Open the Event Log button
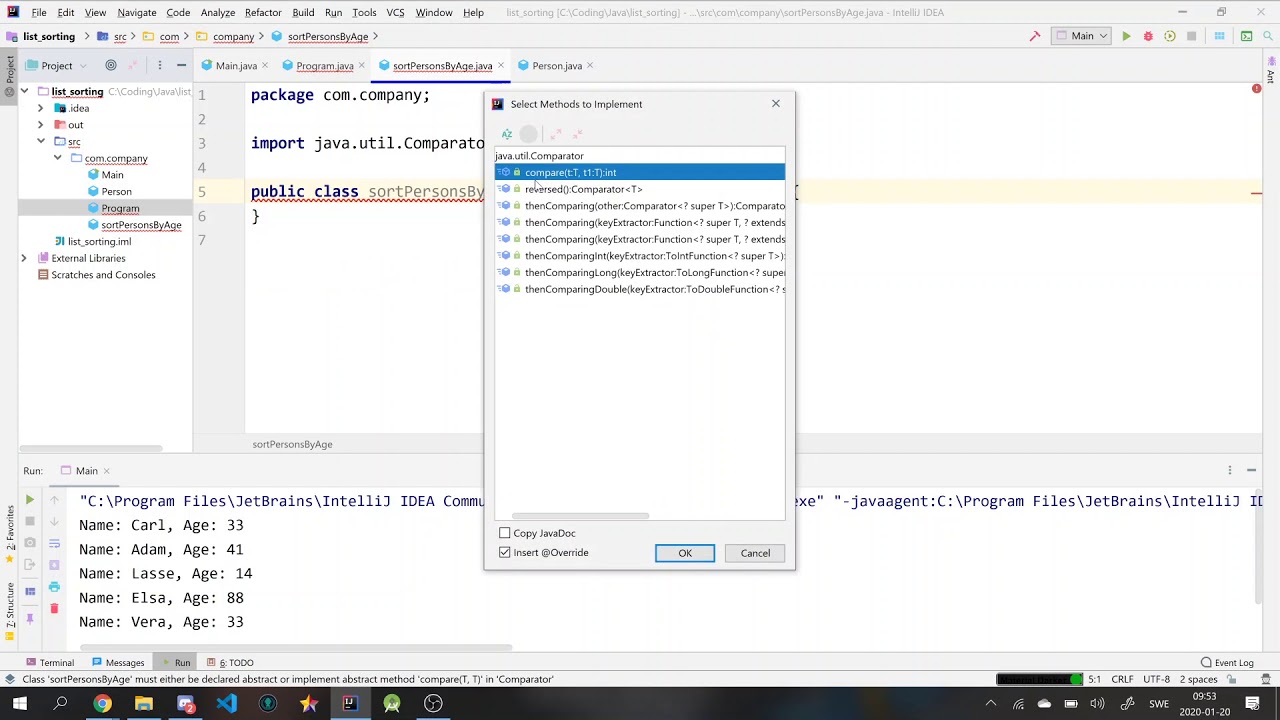The height and width of the screenshot is (720, 1280). (1227, 662)
